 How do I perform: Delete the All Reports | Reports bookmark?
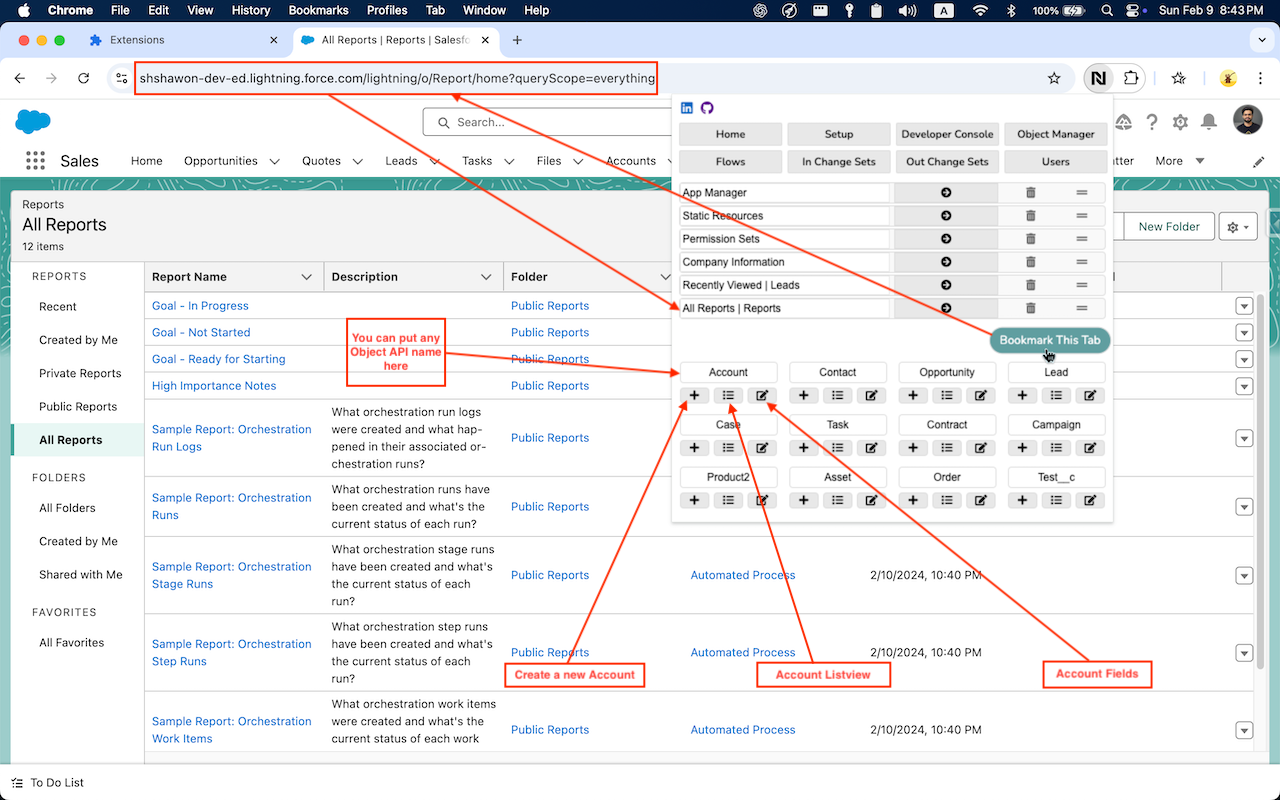click(1031, 308)
